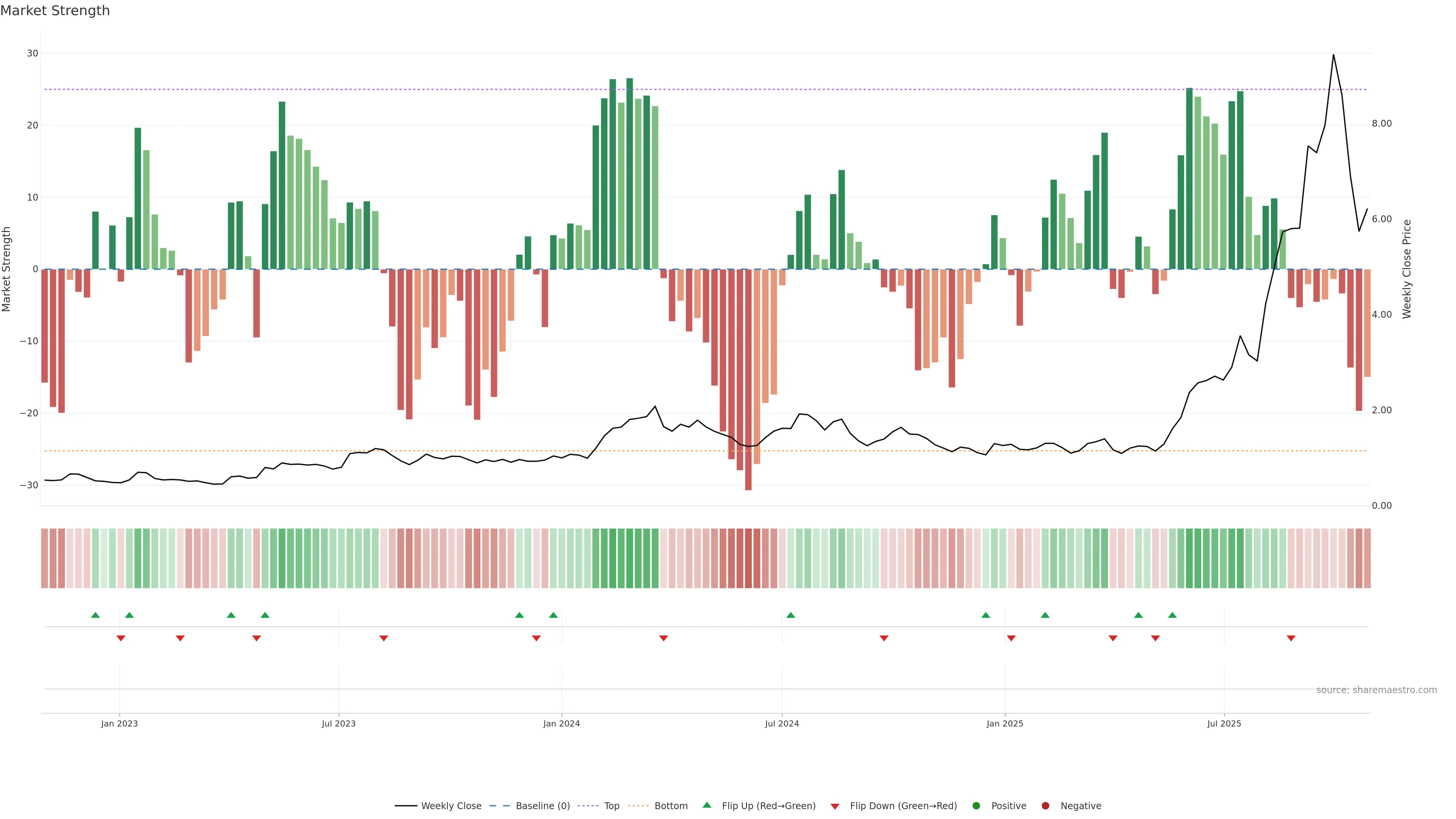Click the first green flip-up triangle marker
This screenshot has width=1456, height=819.
pos(95,615)
